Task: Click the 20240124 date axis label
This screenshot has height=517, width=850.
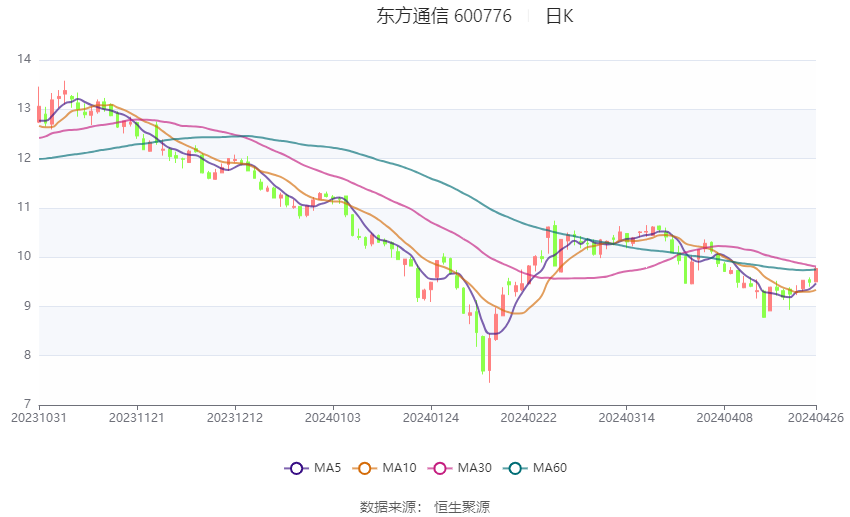Action: [x=430, y=417]
